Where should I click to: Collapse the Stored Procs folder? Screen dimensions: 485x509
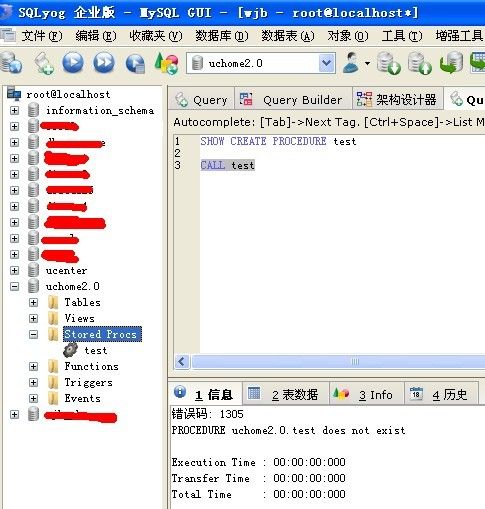[33, 334]
